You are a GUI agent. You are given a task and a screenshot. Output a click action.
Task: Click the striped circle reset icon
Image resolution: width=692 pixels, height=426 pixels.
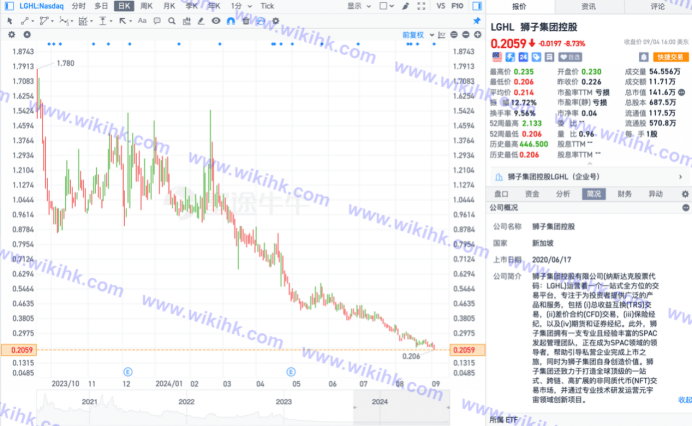tap(454, 34)
